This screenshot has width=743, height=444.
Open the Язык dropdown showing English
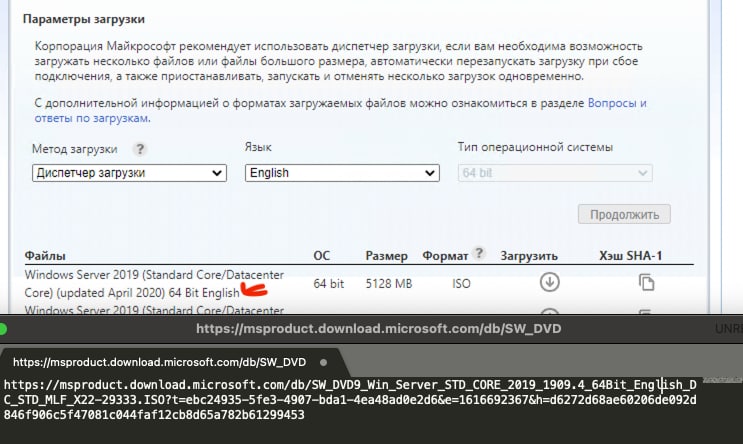tap(342, 173)
